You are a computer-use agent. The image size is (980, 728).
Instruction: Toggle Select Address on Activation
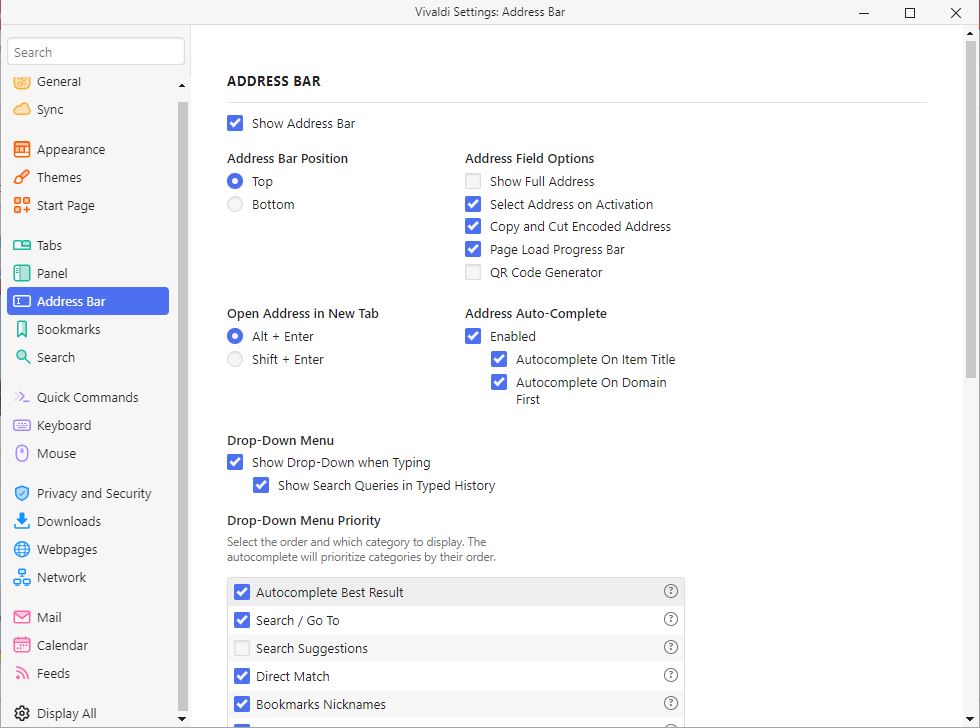point(473,204)
